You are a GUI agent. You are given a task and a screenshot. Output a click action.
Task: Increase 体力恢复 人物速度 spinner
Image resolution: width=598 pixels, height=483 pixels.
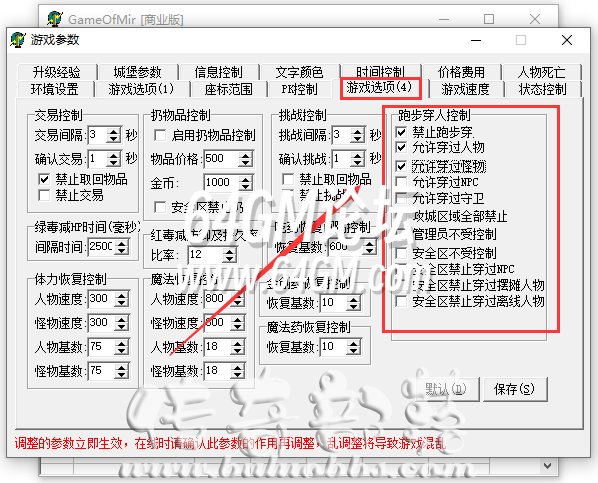point(122,296)
